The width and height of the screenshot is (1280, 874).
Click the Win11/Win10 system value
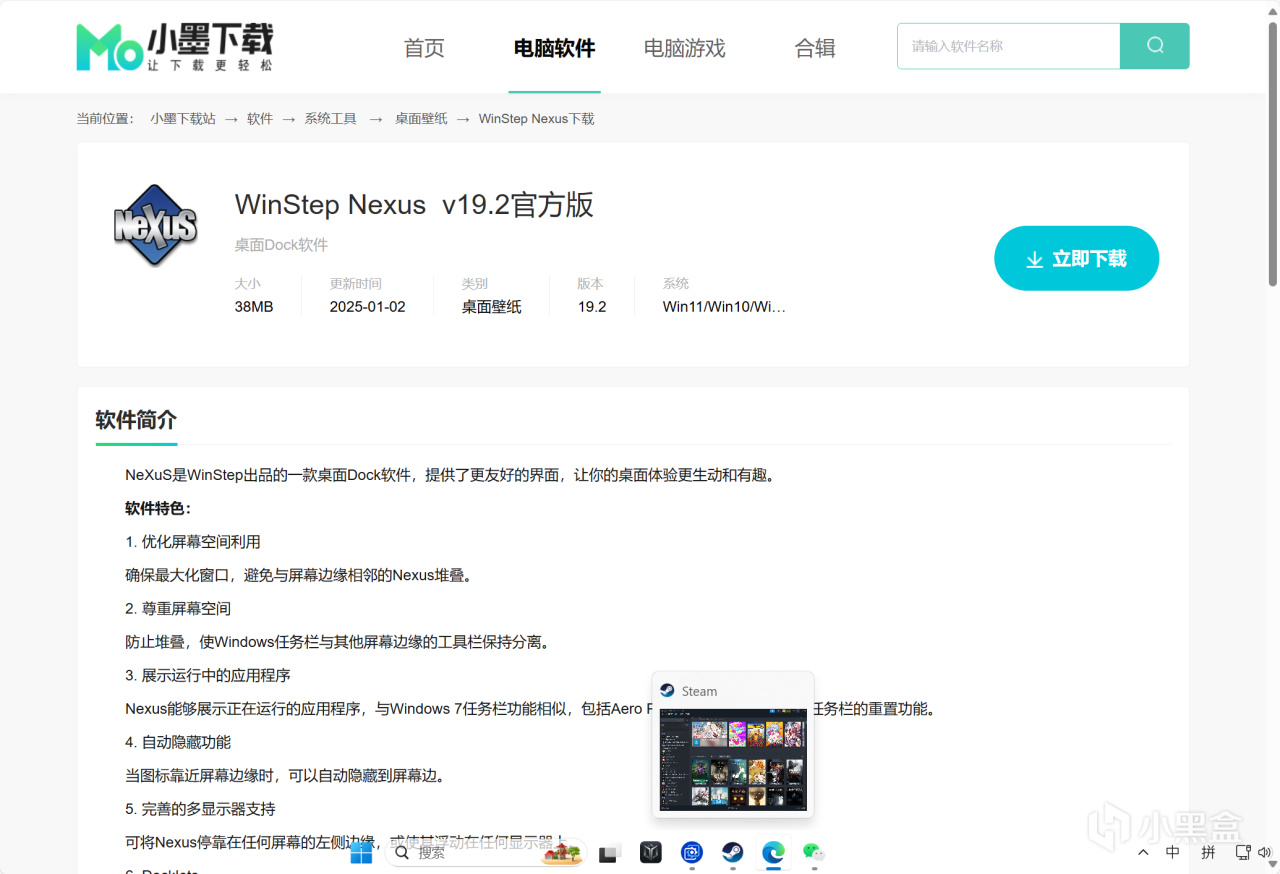(x=724, y=307)
